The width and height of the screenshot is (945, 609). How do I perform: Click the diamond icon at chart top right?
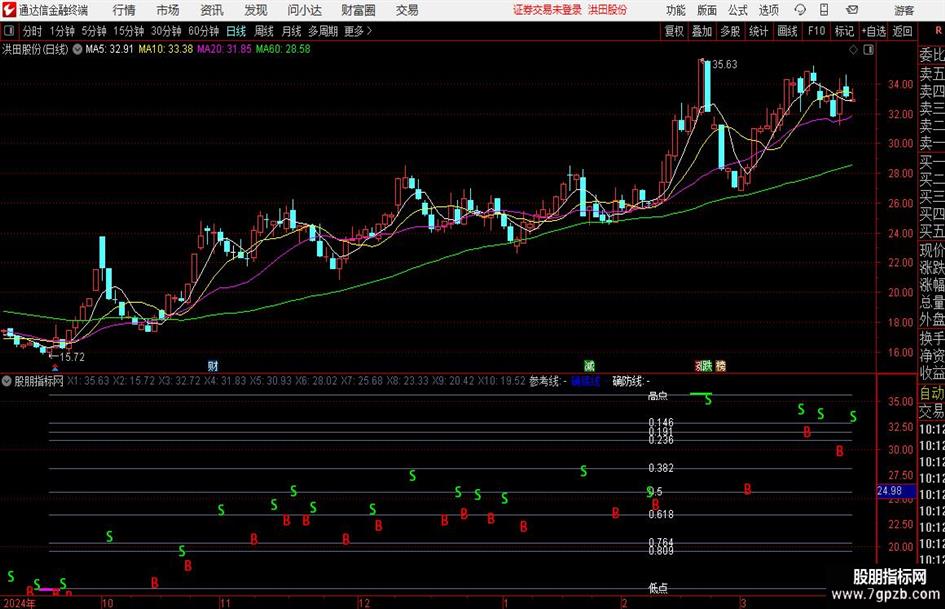tap(853, 49)
